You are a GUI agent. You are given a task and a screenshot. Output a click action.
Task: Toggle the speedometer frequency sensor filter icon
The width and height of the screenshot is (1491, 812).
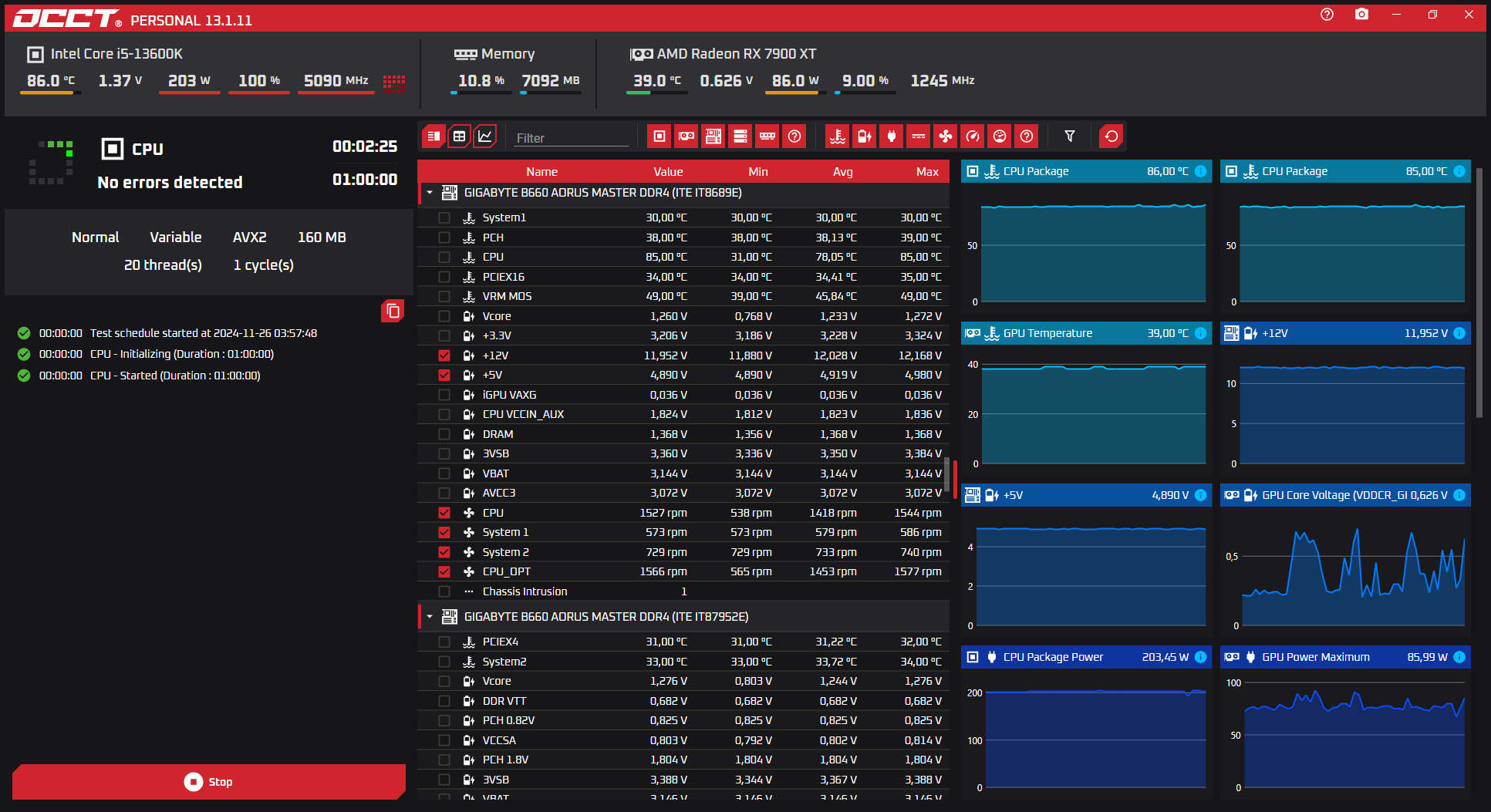tap(973, 136)
